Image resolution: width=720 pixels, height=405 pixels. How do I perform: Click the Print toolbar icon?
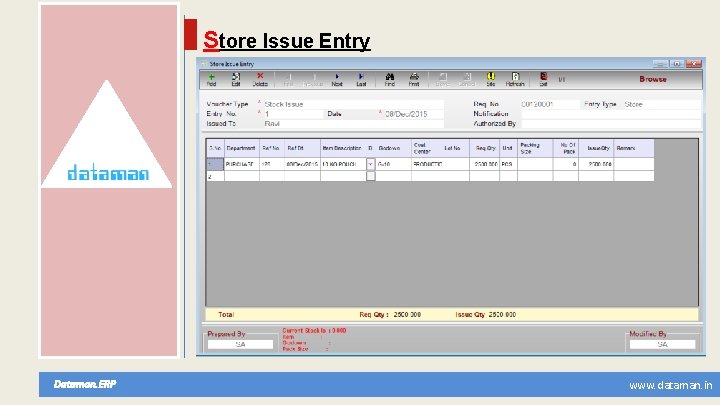click(x=414, y=80)
